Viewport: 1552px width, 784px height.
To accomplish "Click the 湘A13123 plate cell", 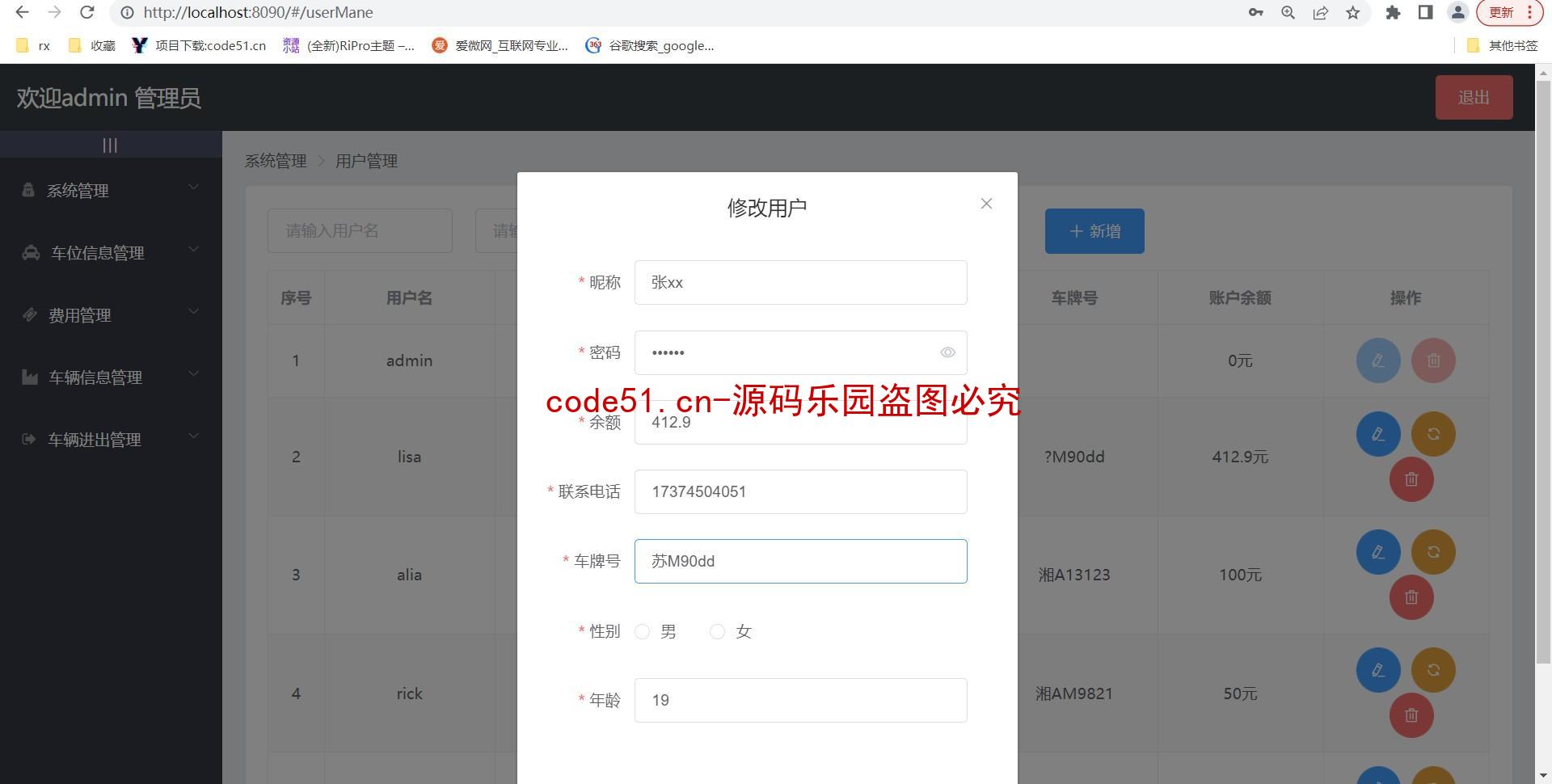I will click(1074, 575).
